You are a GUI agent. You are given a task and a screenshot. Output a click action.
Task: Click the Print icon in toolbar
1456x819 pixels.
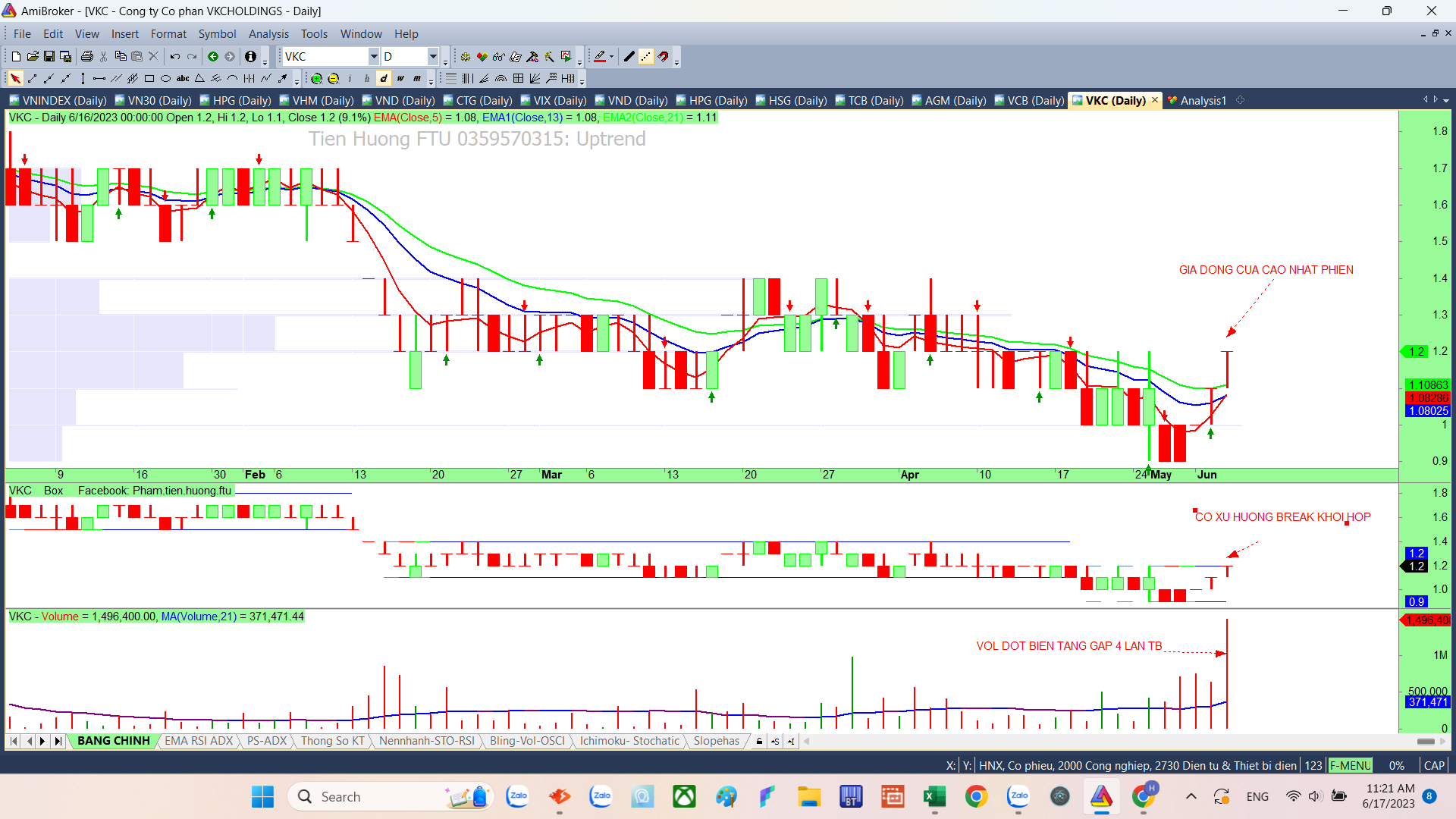pos(87,57)
